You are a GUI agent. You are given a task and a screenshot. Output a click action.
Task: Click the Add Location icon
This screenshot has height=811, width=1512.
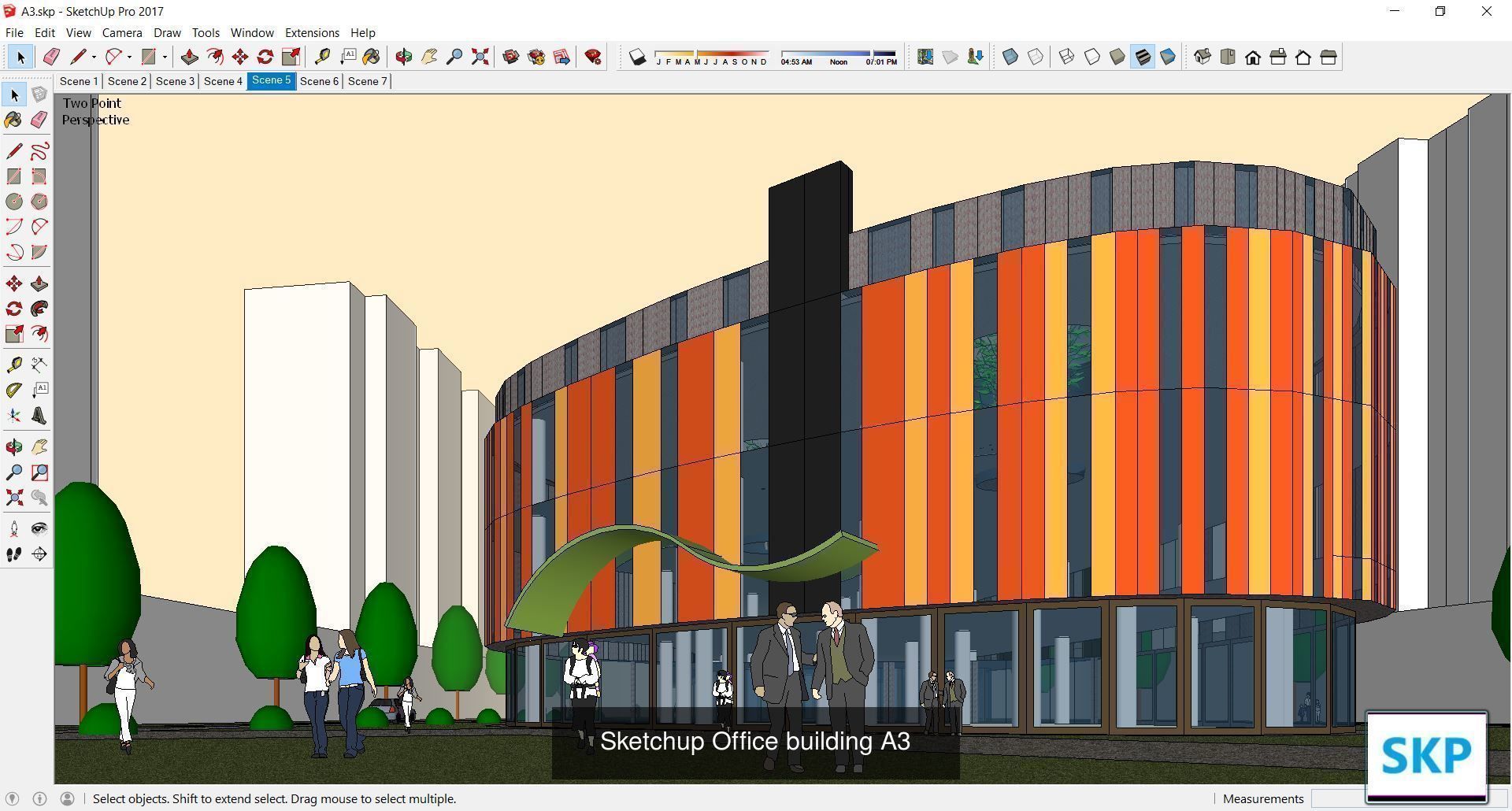point(925,57)
